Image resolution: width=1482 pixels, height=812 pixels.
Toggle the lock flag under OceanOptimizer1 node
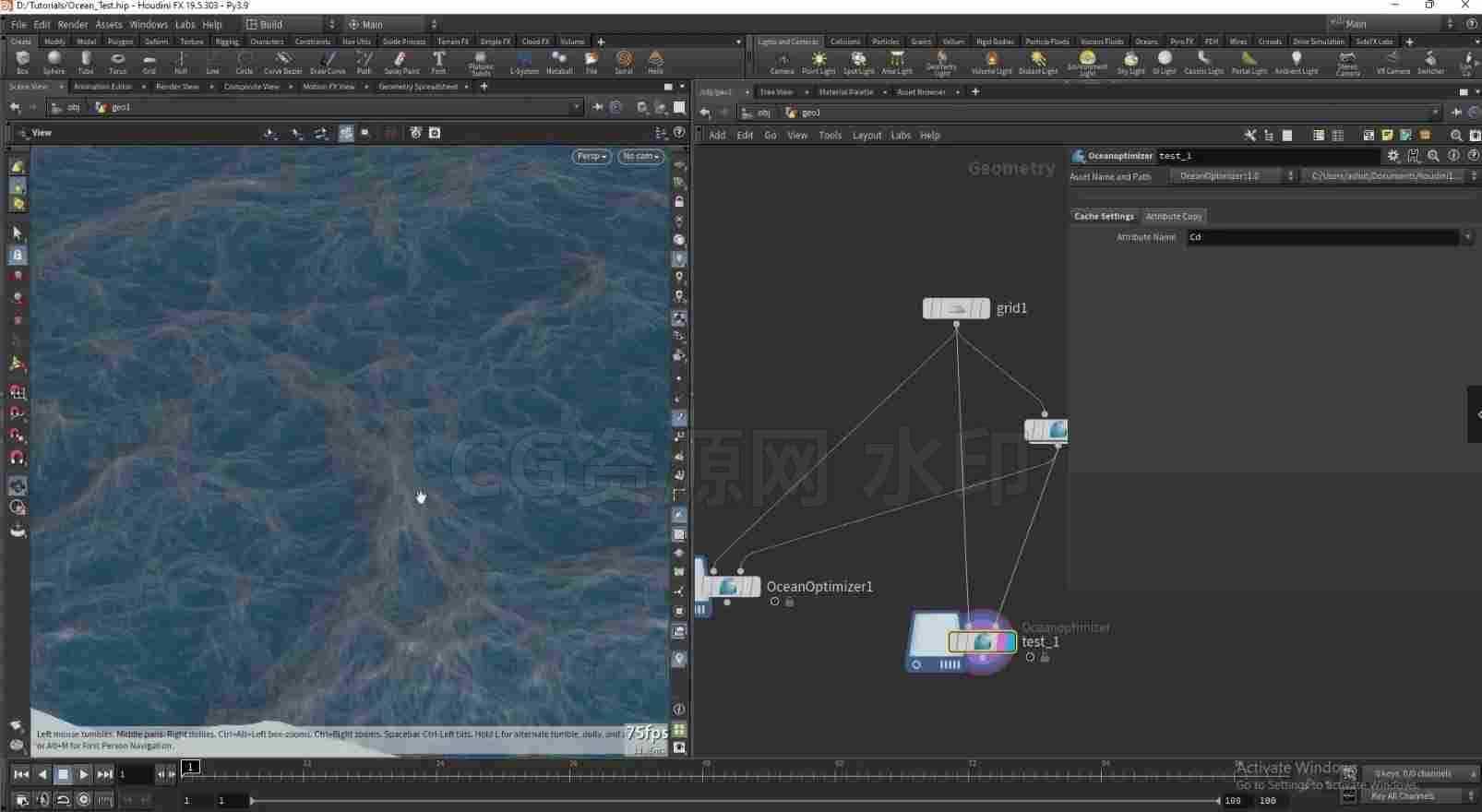click(790, 602)
